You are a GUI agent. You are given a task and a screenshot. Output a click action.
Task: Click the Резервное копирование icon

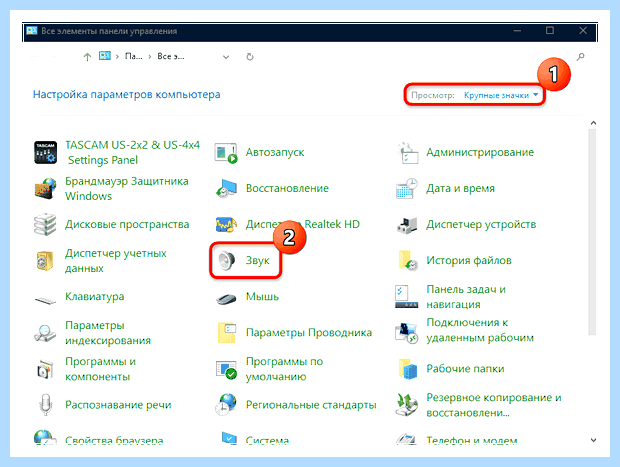pos(406,405)
